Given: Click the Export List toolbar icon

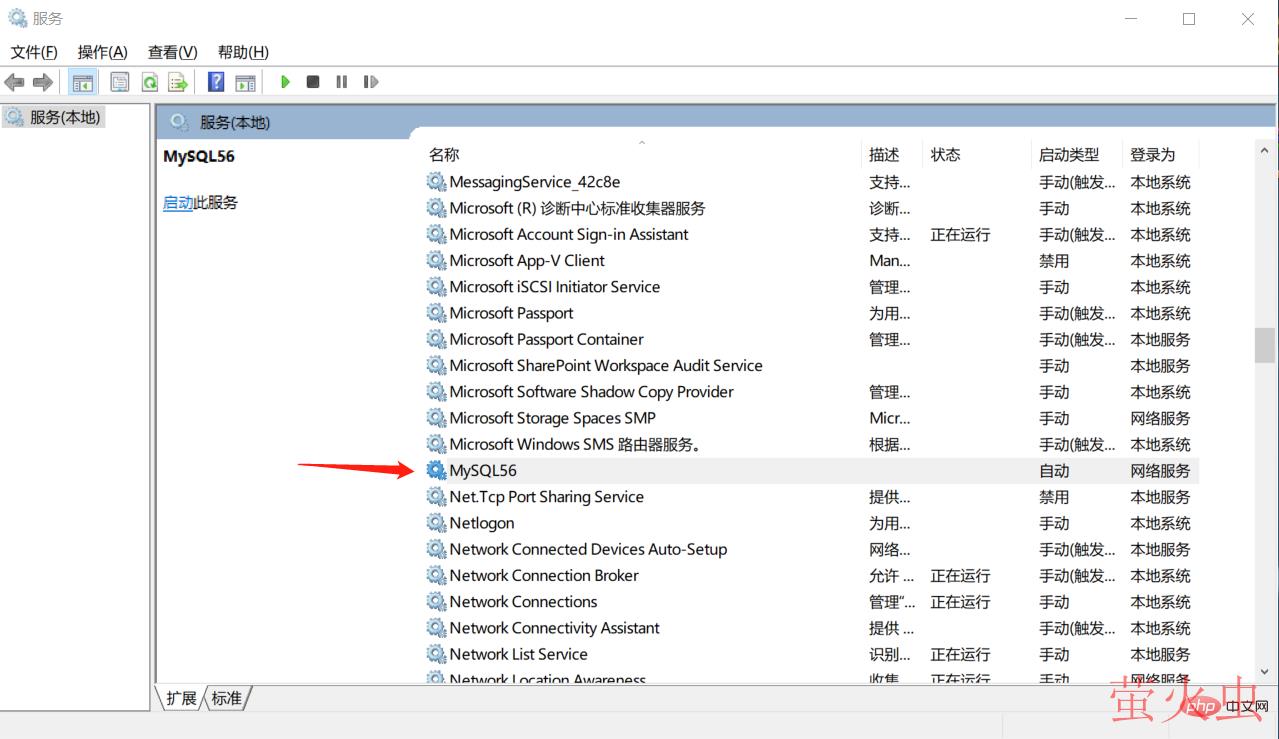Looking at the screenshot, I should (x=178, y=82).
